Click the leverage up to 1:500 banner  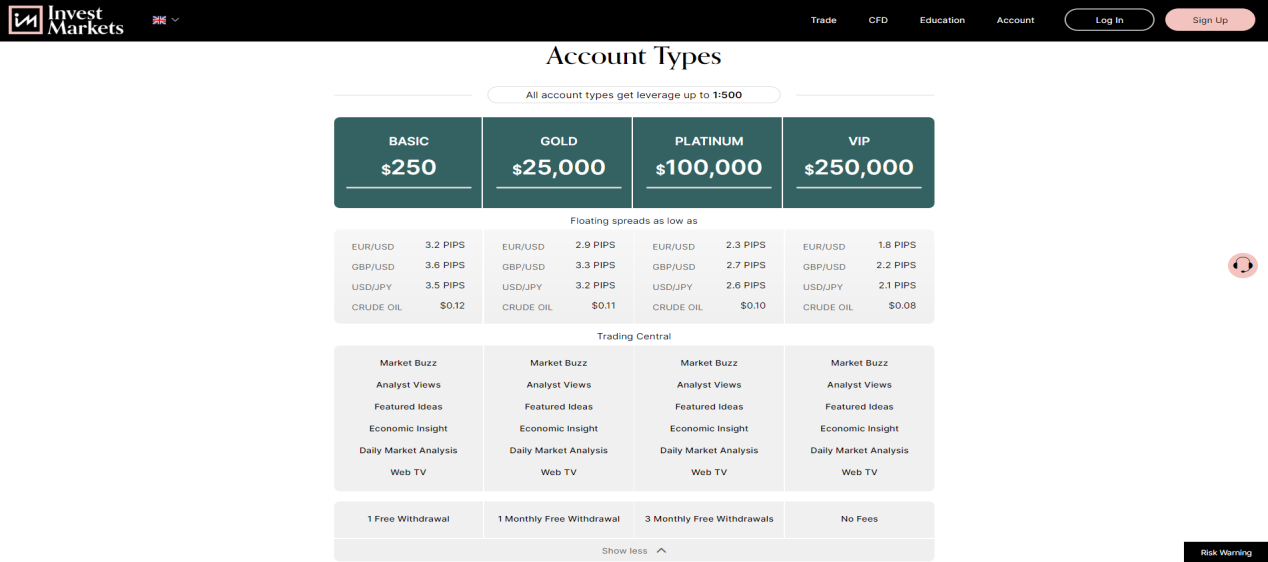click(x=633, y=95)
